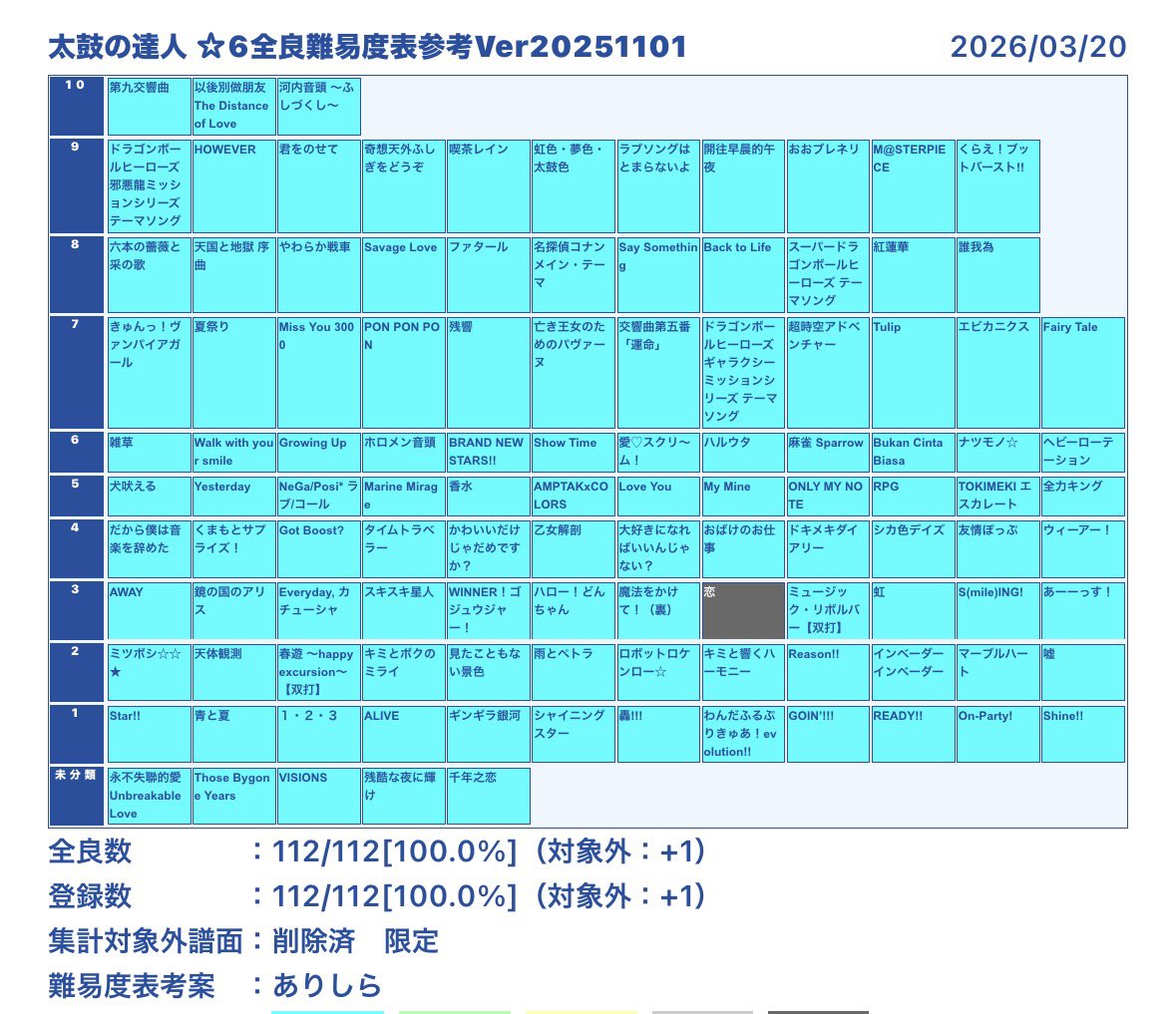Click the AWAY song cell
The image size is (1176, 1014).
pyautogui.click(x=149, y=610)
